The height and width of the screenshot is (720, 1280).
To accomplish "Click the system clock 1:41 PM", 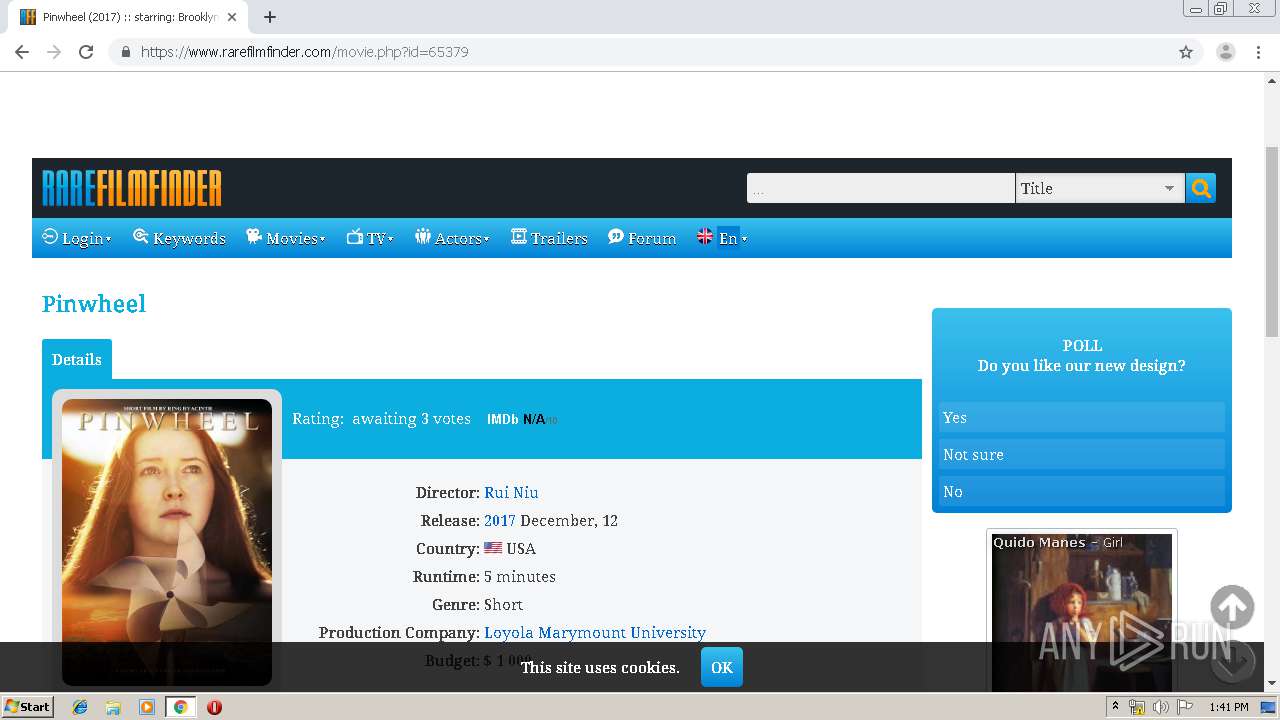I will [x=1229, y=707].
